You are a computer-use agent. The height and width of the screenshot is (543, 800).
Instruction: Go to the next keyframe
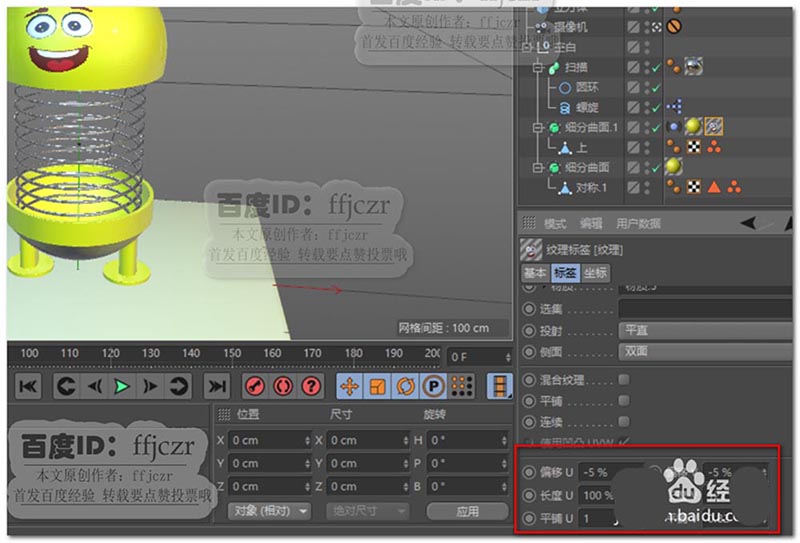point(179,386)
